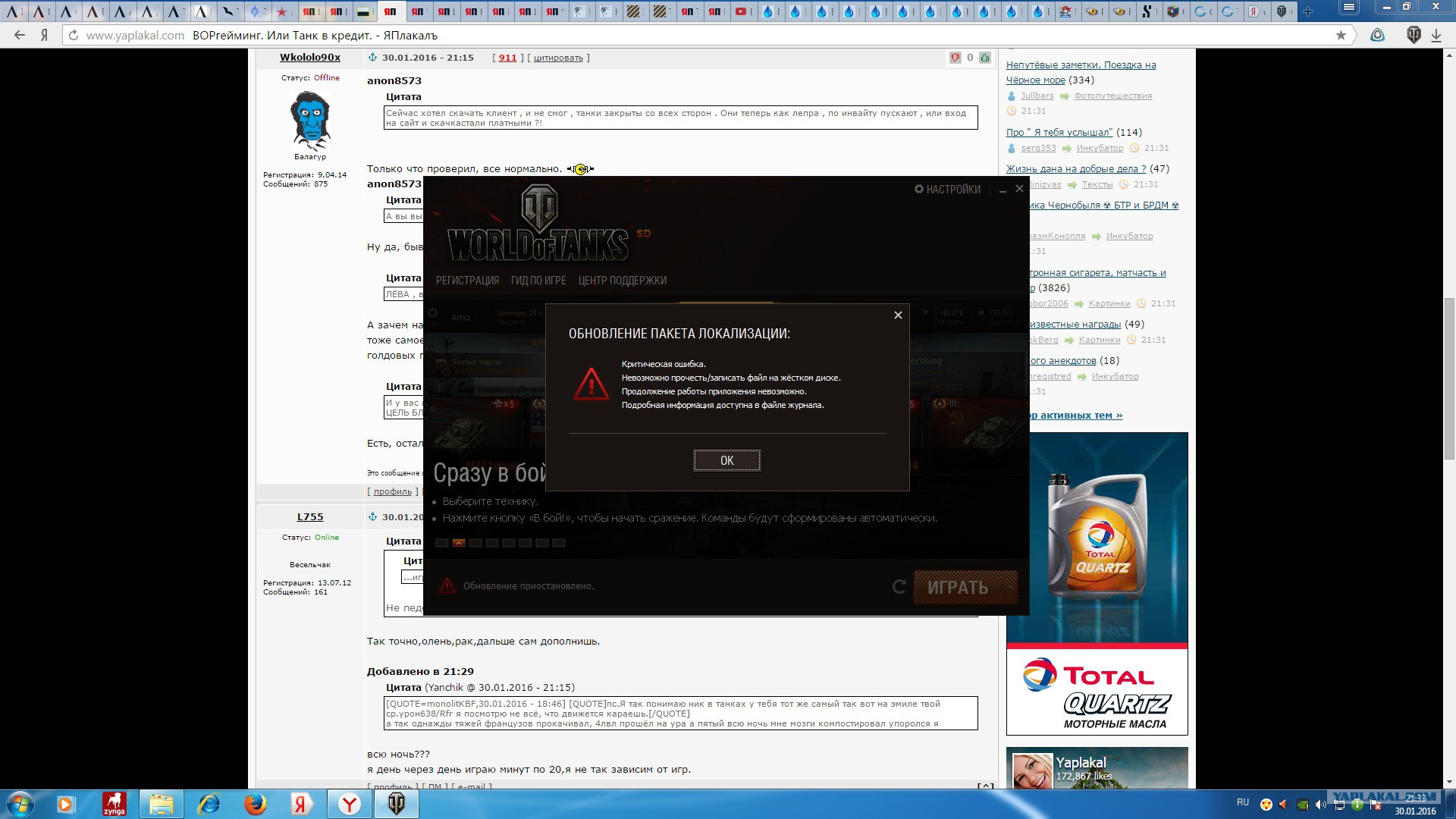
Task: Open the РЕГИСТРАЦИЯ link in the launcher
Action: pyautogui.click(x=467, y=281)
